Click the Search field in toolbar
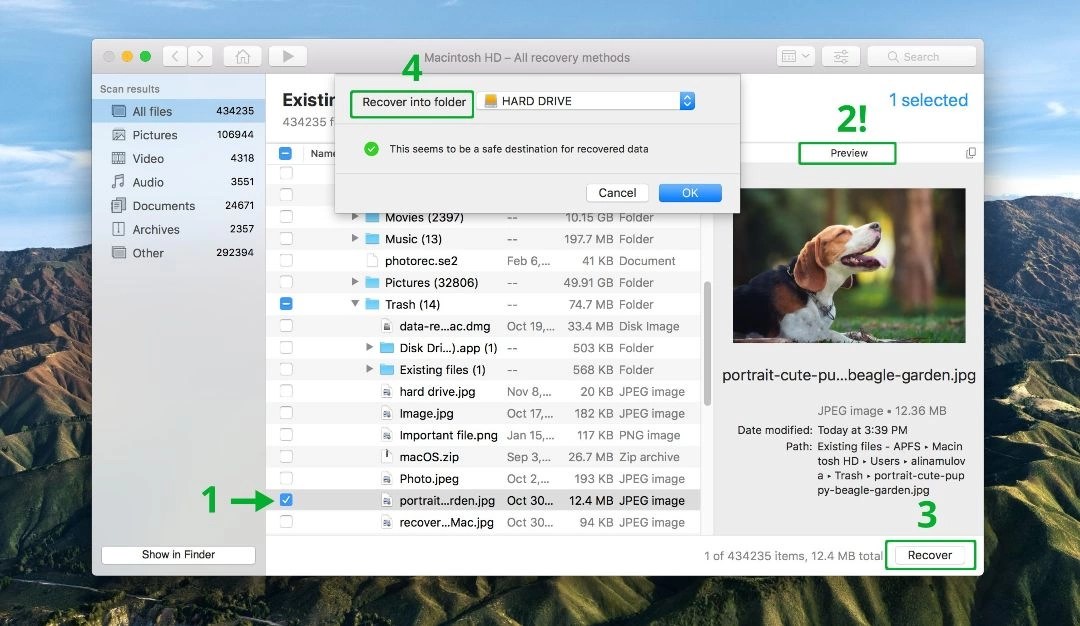This screenshot has height=626, width=1080. (921, 56)
